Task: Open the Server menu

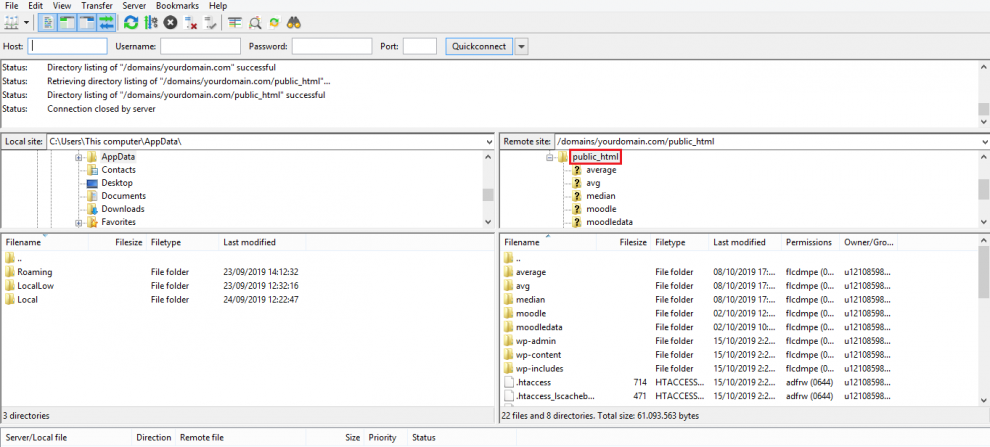Action: (x=134, y=6)
